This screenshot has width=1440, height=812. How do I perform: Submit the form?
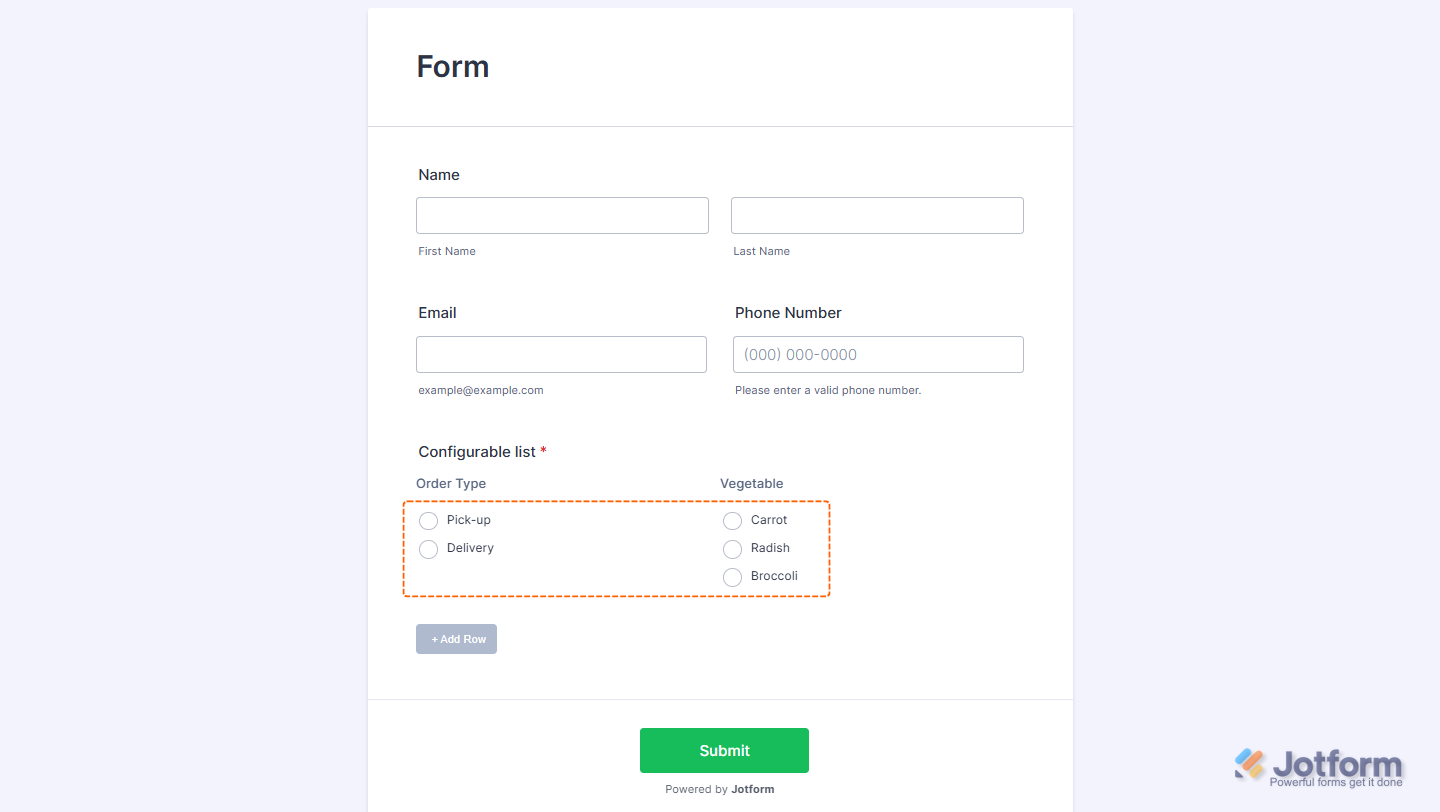[724, 751]
